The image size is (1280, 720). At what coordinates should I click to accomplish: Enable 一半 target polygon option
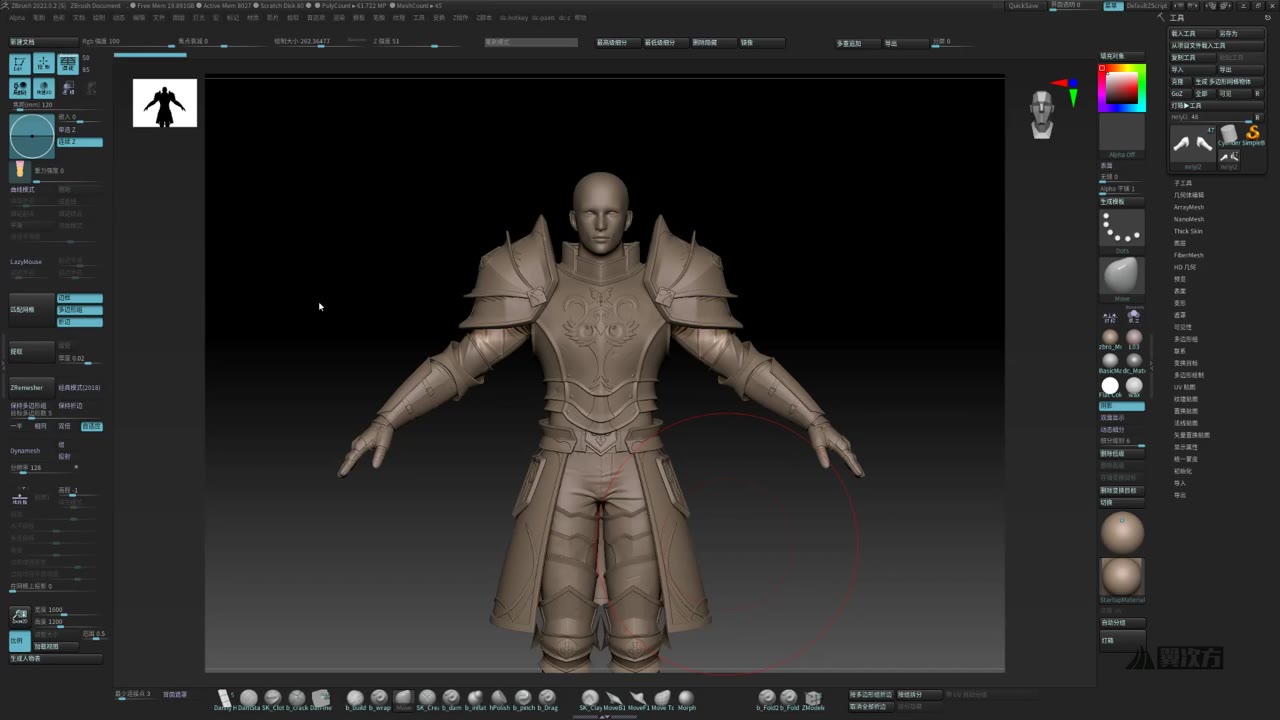(x=17, y=426)
